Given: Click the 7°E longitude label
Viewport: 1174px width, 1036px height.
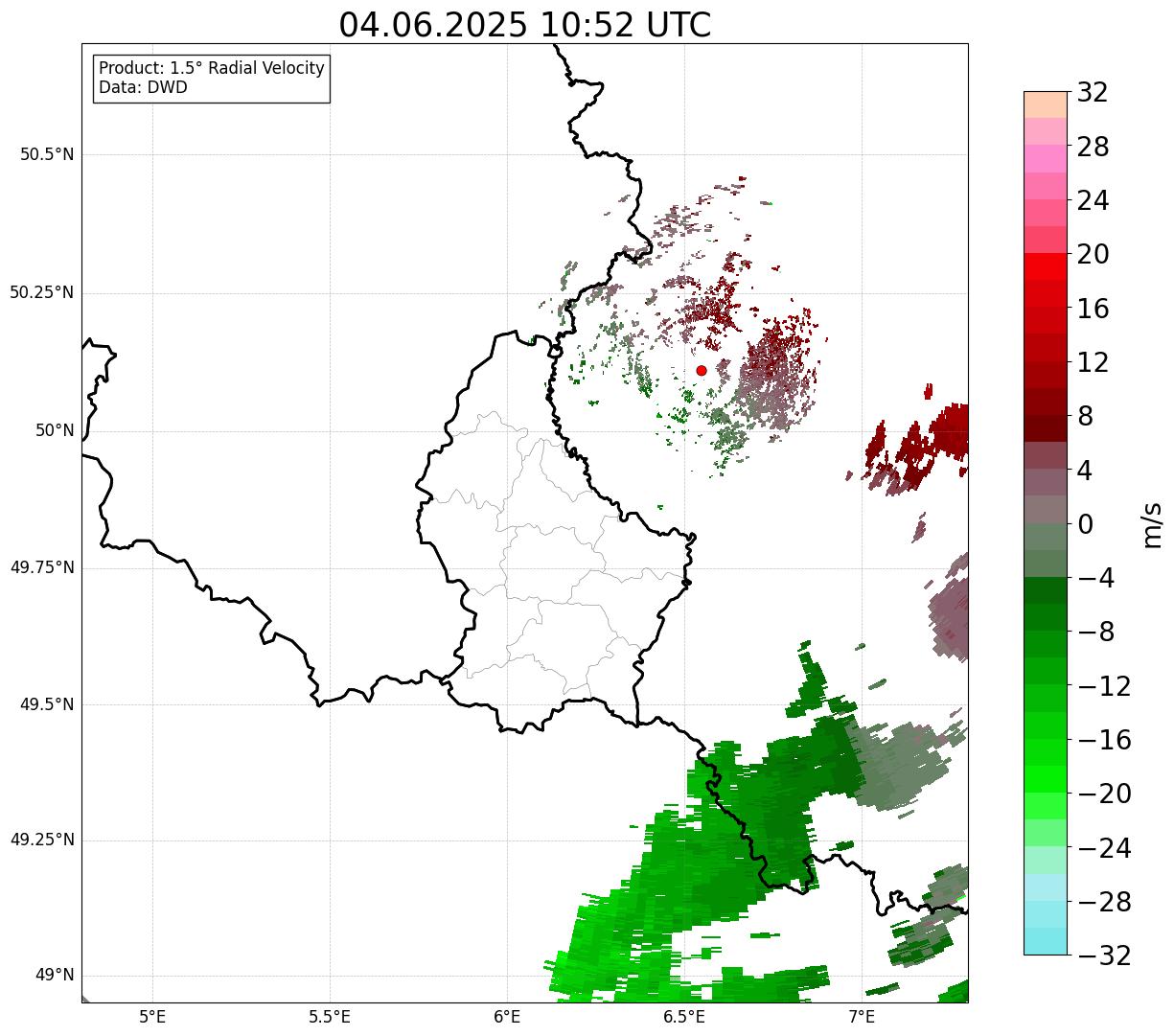Looking at the screenshot, I should tap(862, 1017).
